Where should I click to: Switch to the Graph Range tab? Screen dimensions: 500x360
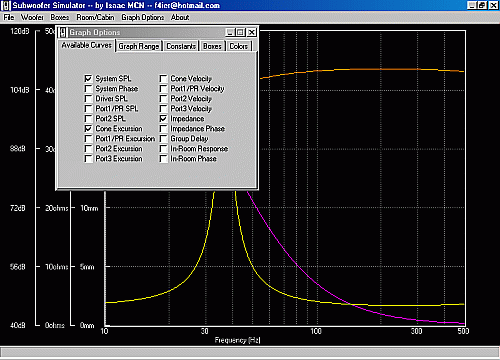point(139,46)
